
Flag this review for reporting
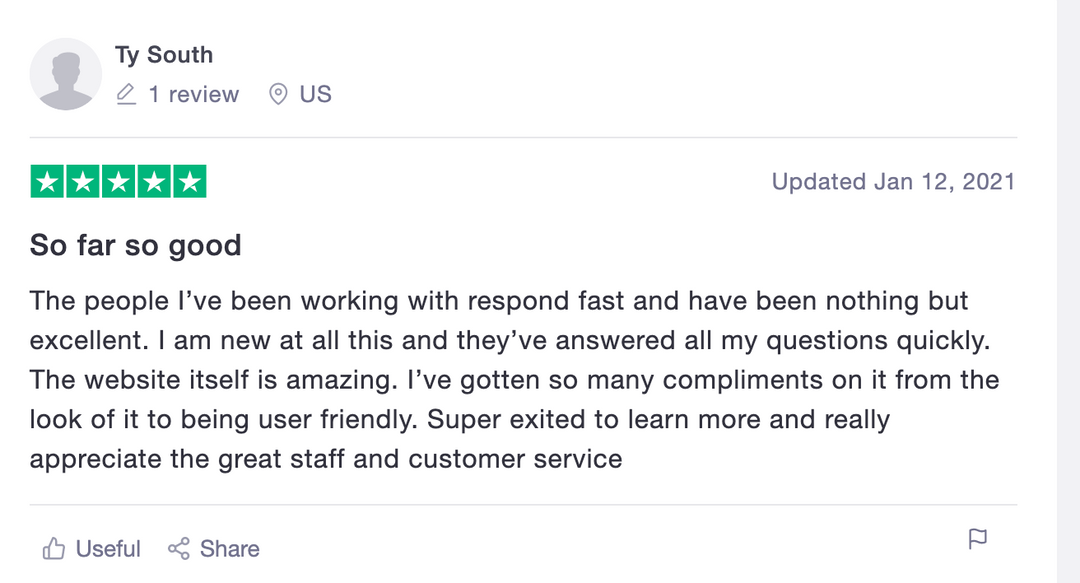[x=978, y=540]
